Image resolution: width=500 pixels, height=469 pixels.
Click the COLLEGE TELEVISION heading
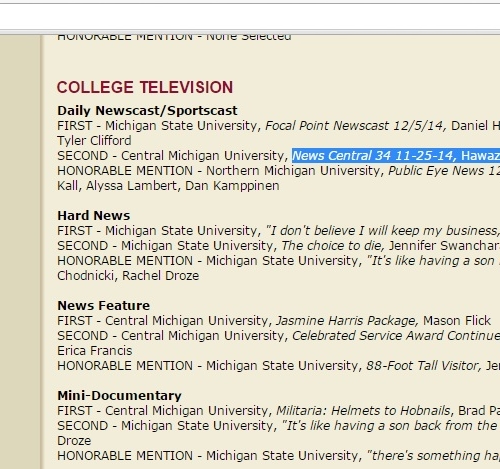coord(145,87)
